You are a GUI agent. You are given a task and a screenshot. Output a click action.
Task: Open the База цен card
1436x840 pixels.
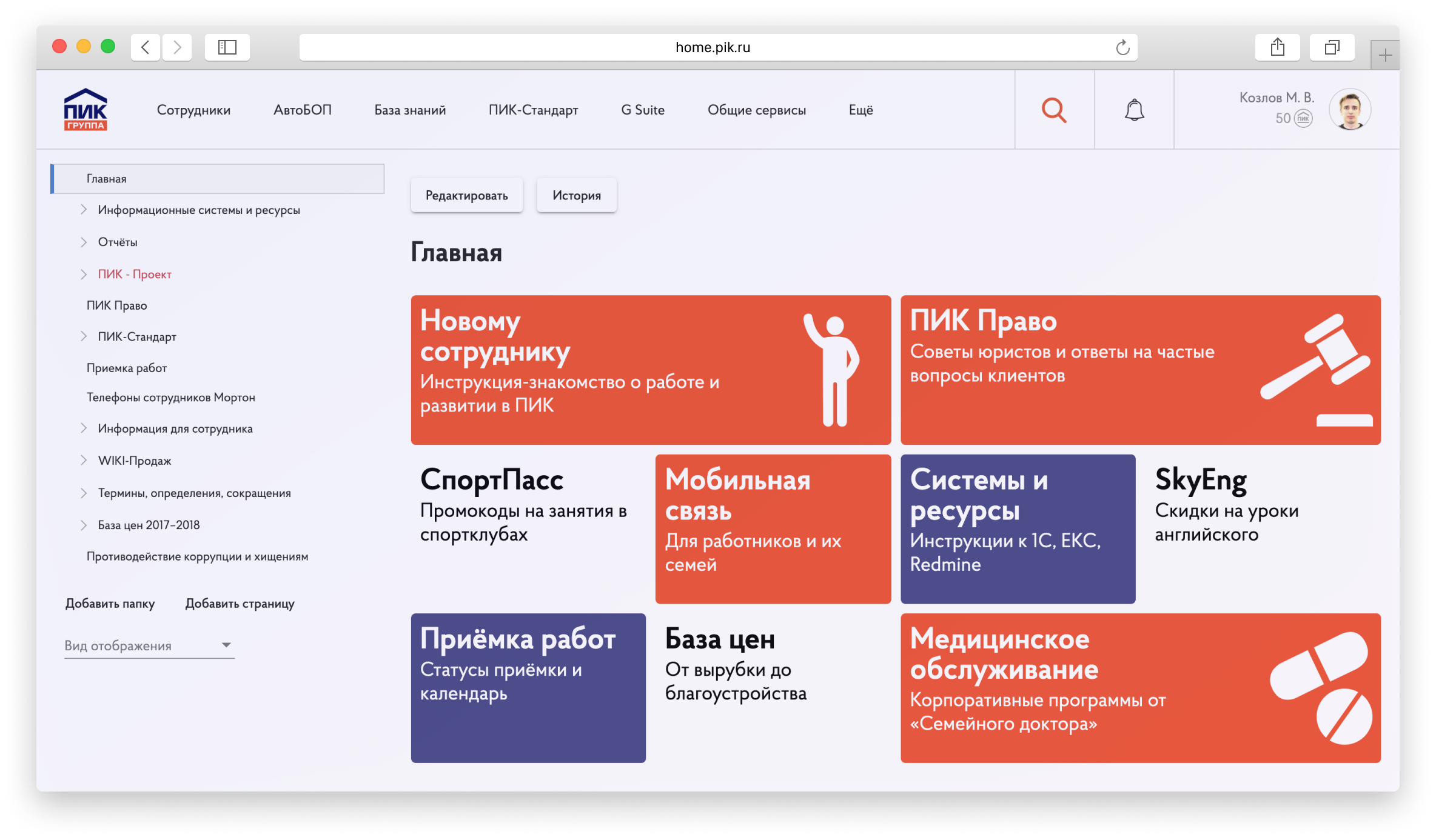(x=773, y=688)
